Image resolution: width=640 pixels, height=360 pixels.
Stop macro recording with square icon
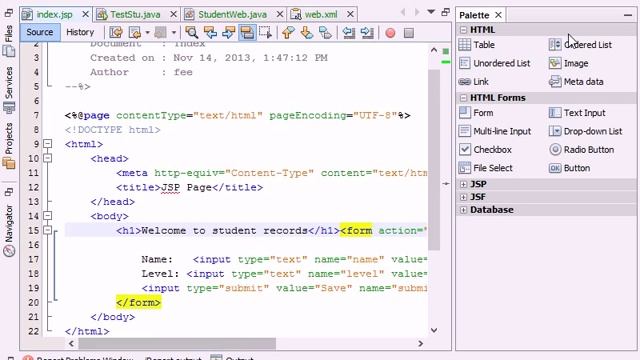tap(409, 33)
